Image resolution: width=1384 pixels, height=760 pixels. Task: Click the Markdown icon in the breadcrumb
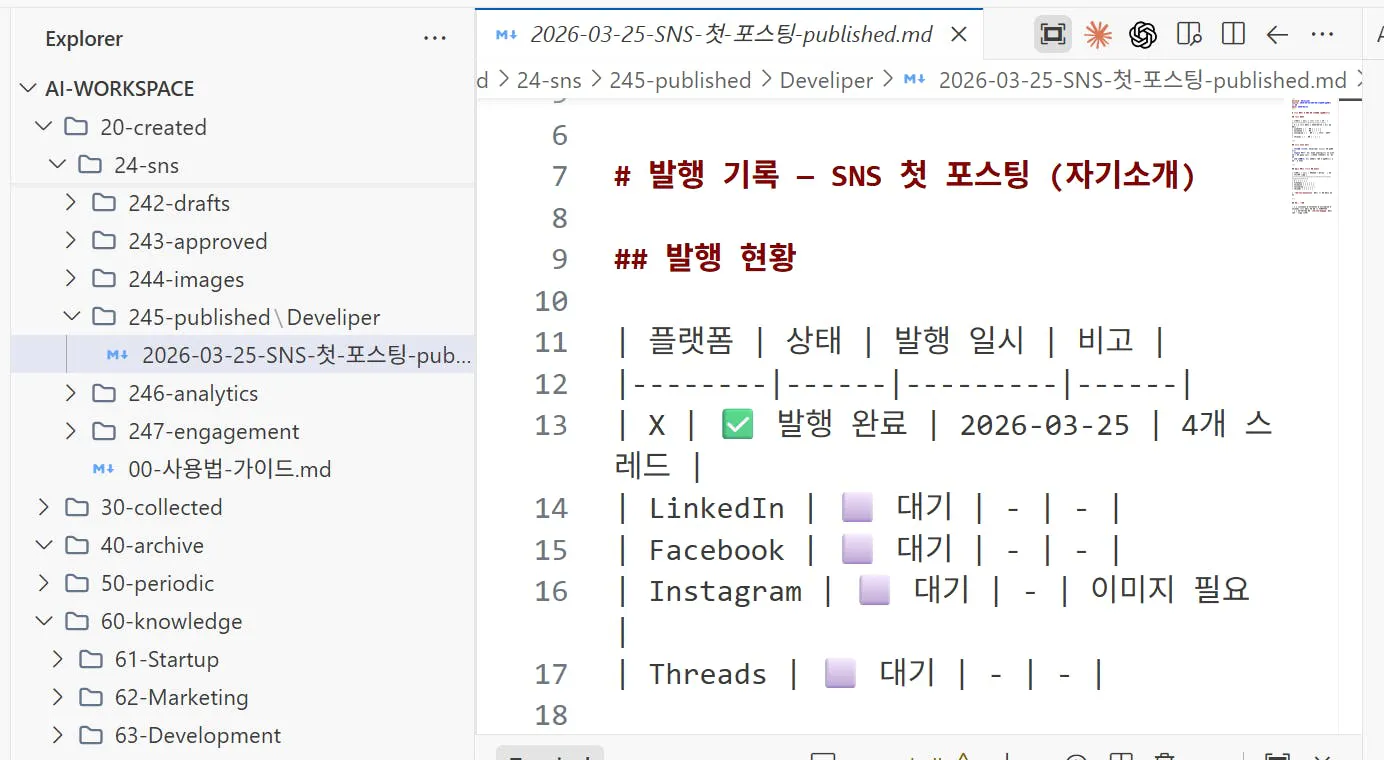pos(914,80)
